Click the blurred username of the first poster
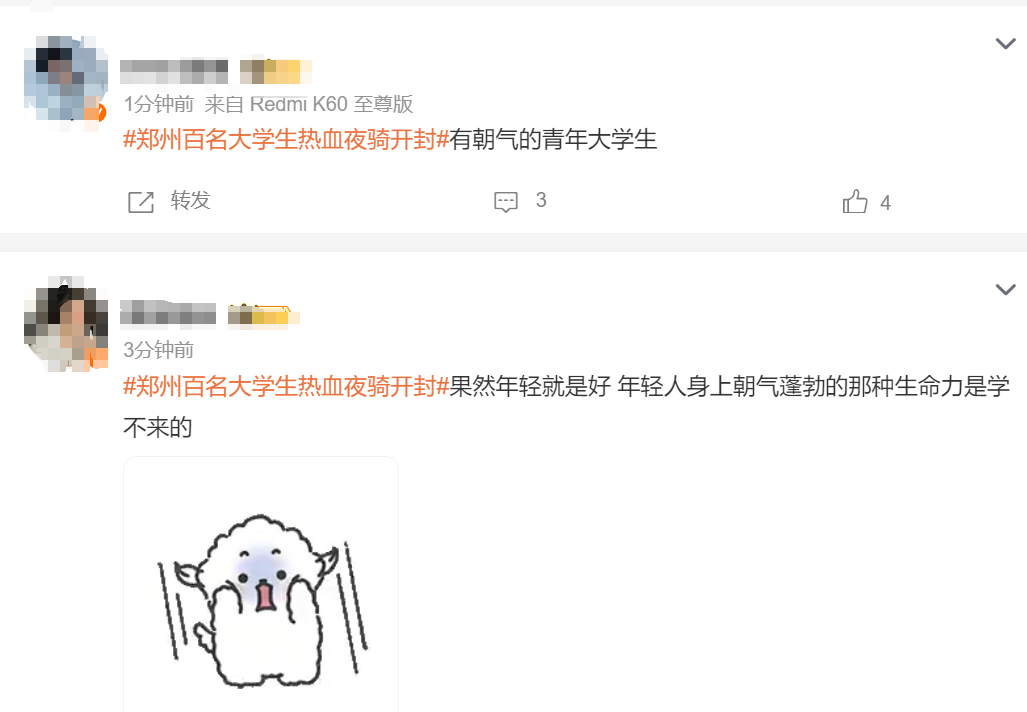The width and height of the screenshot is (1027, 712). (174, 71)
